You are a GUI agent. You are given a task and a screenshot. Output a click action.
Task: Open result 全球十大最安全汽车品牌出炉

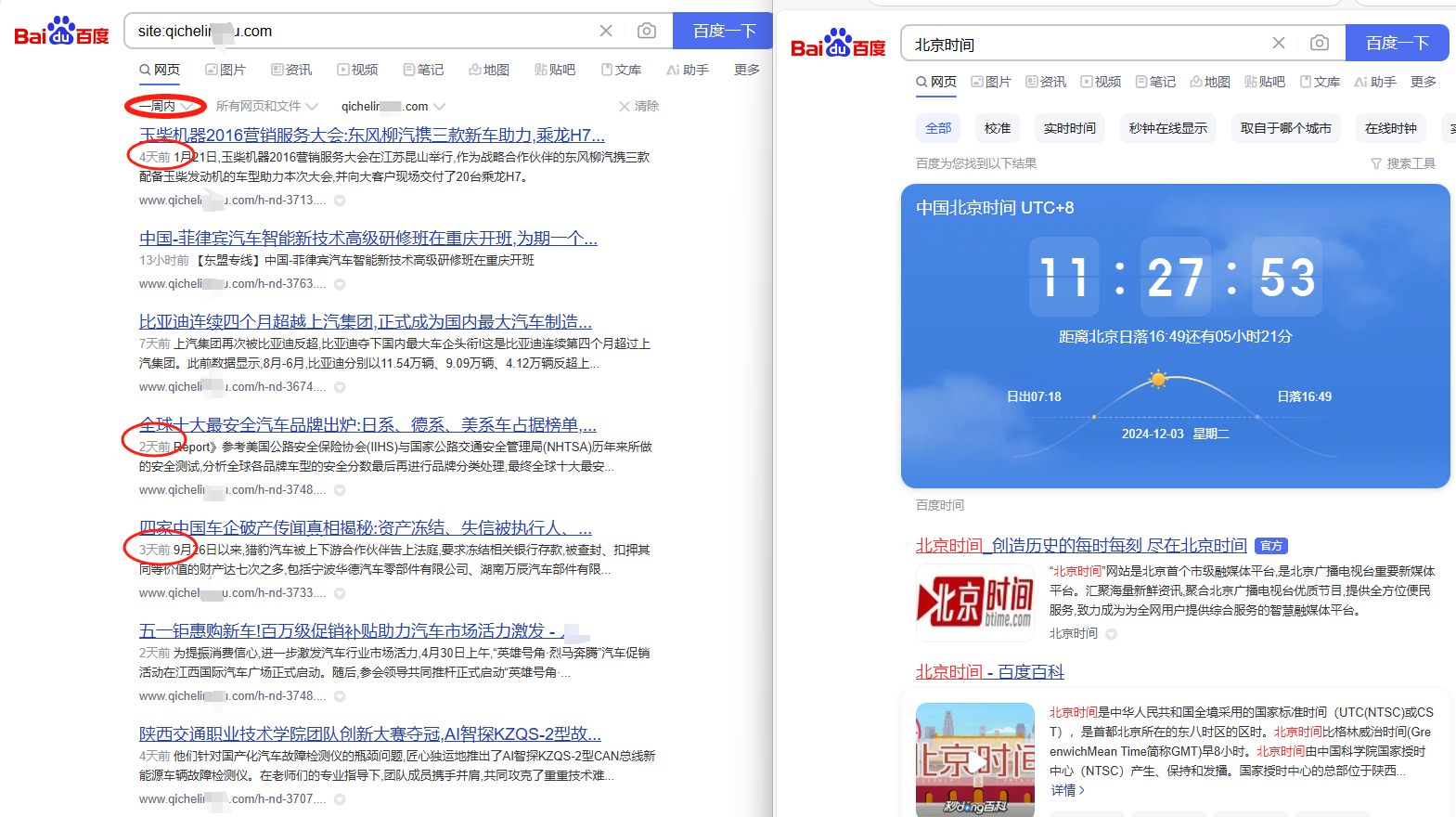[367, 424]
